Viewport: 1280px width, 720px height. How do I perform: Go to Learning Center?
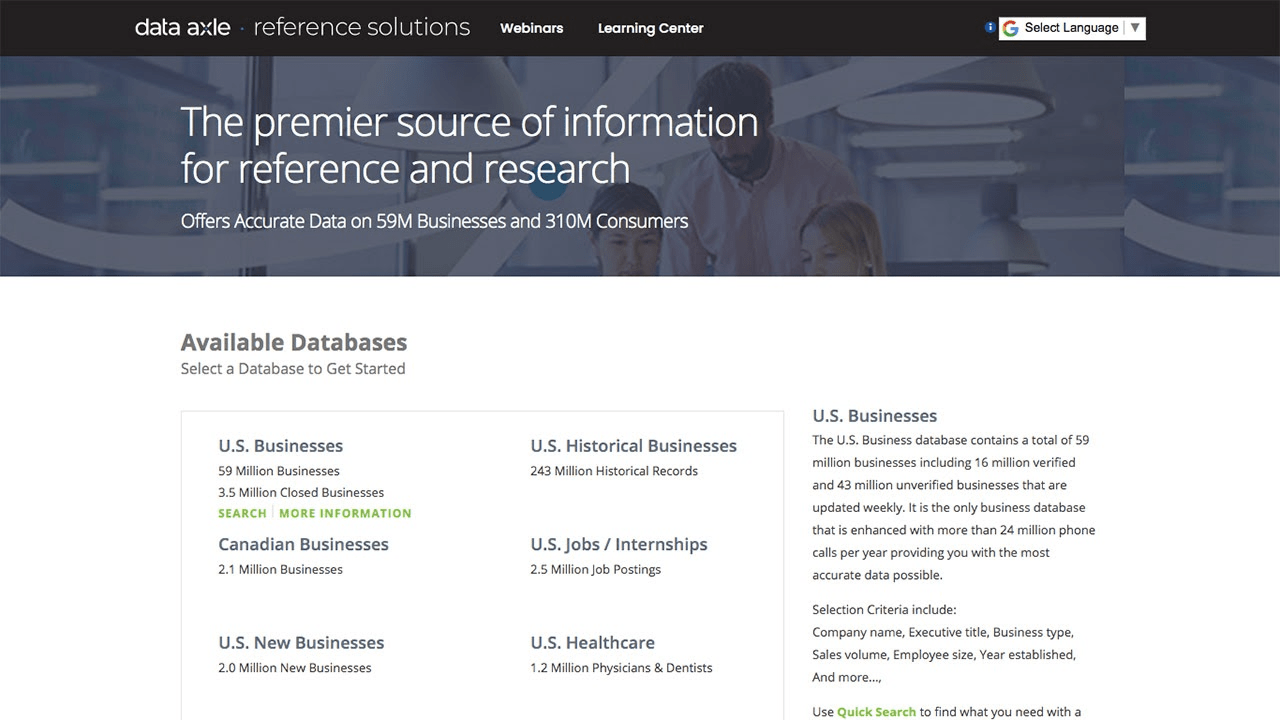650,28
